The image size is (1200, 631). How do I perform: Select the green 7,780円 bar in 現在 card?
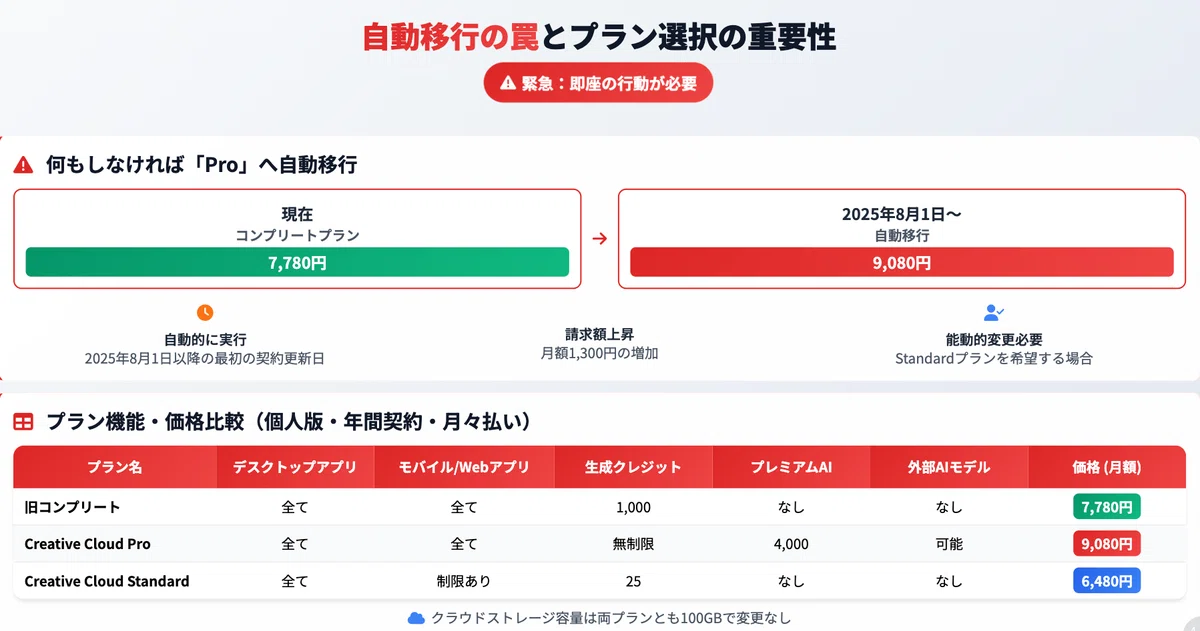pos(297,262)
